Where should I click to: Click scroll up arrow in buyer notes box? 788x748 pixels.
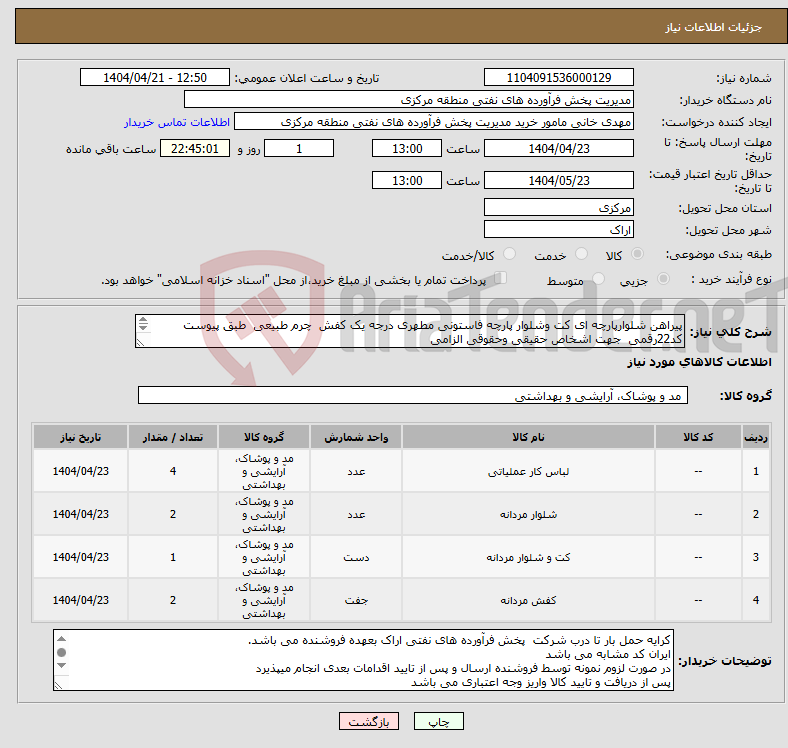pos(61,639)
